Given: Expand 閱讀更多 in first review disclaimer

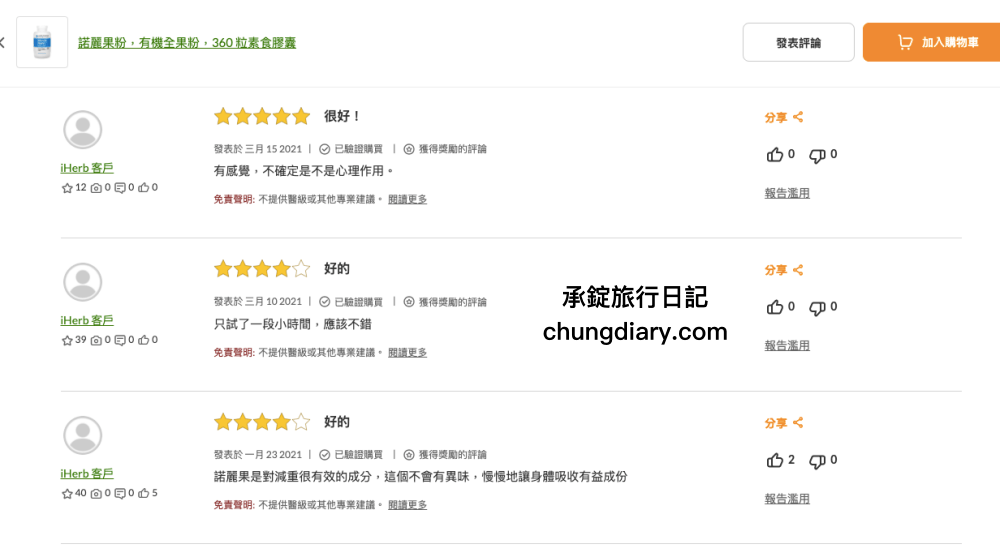Looking at the screenshot, I should (408, 199).
